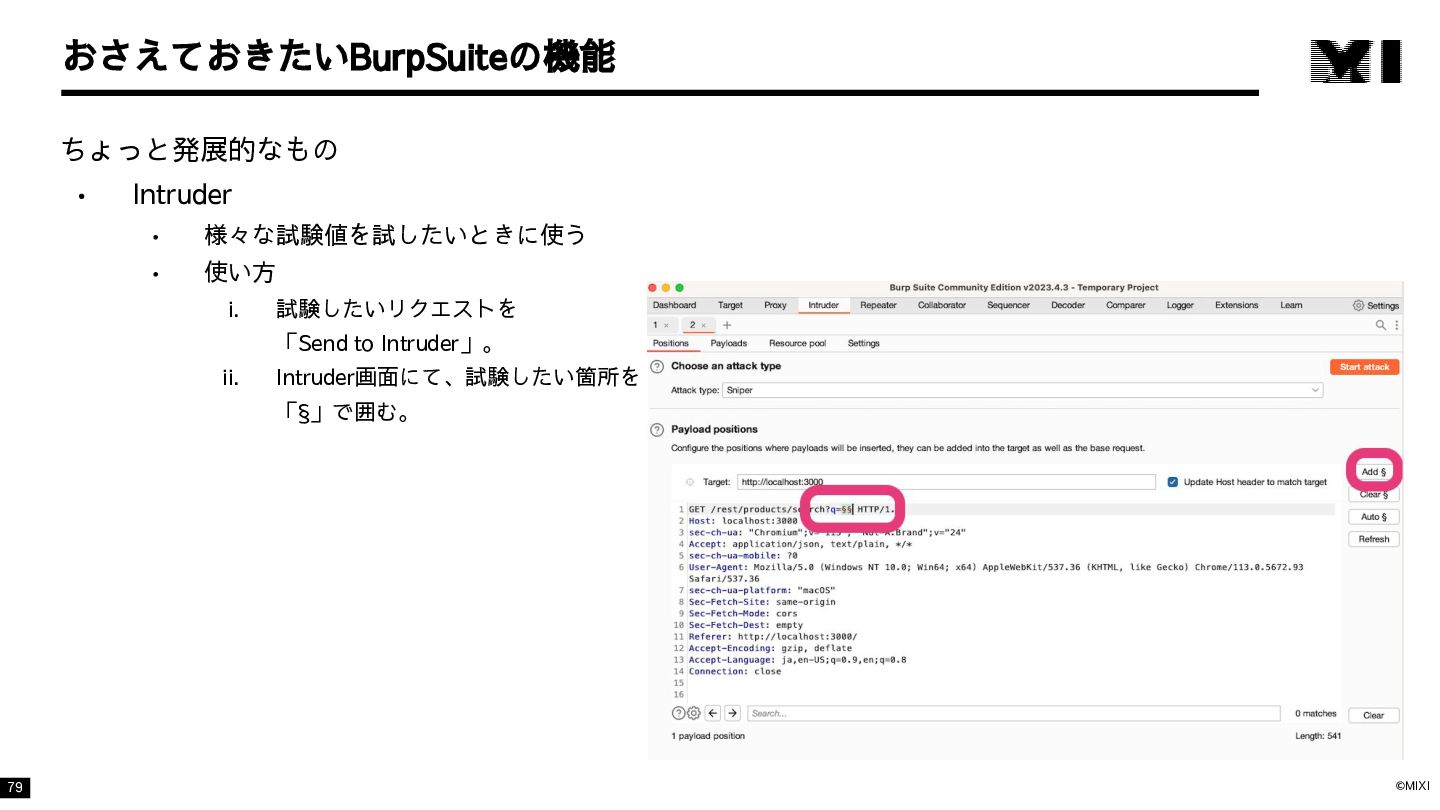The image size is (1440, 810).
Task: Switch to the Dashboard tab
Action: tap(674, 305)
